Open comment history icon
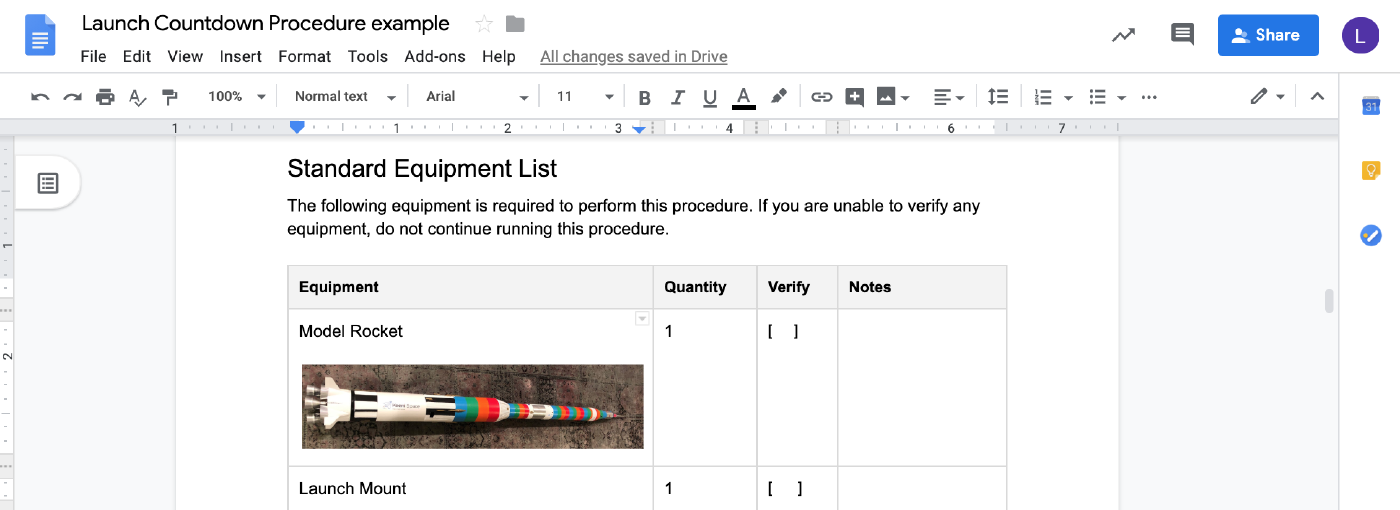This screenshot has height=510, width=1400. point(1182,35)
